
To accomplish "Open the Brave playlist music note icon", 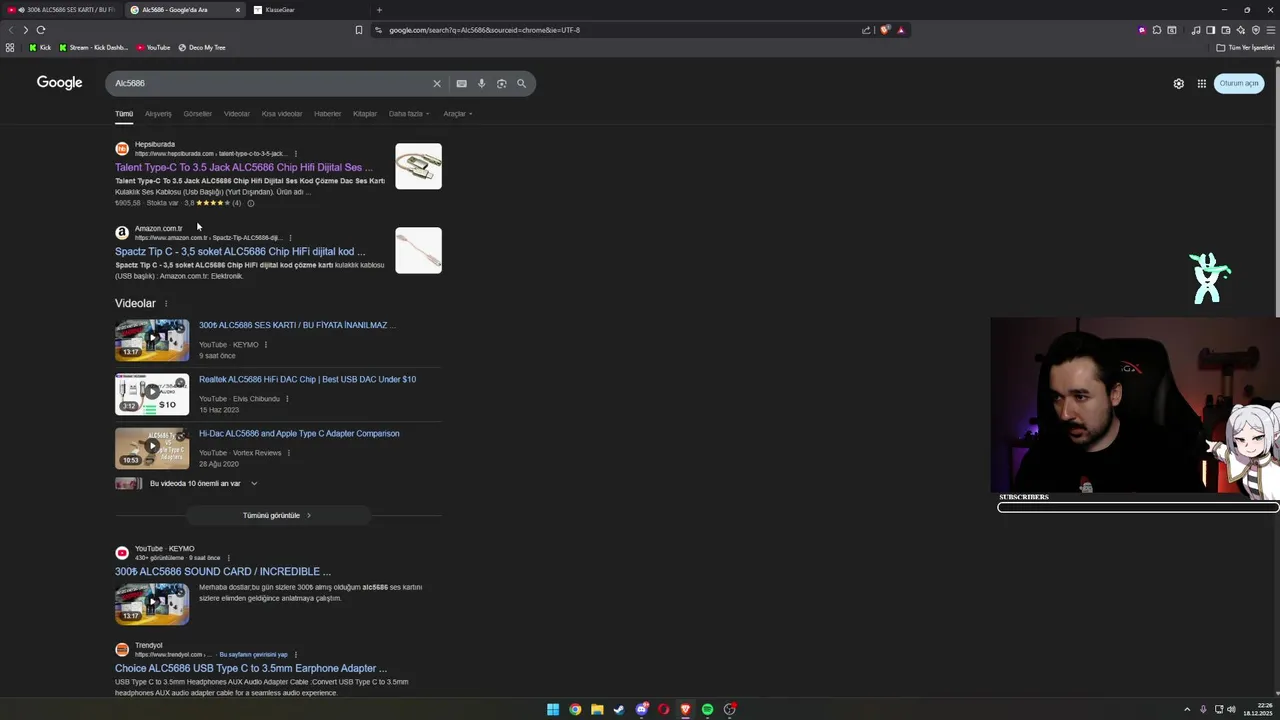I will click(x=1196, y=30).
